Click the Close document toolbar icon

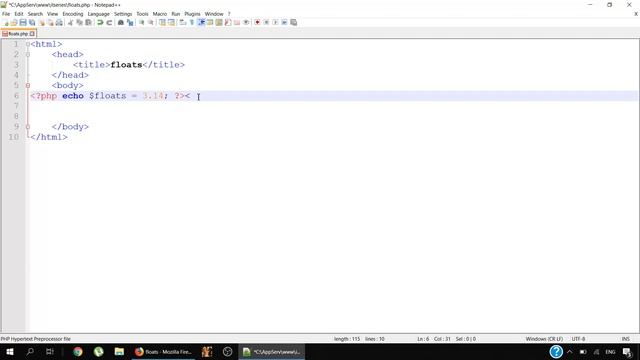41,22
